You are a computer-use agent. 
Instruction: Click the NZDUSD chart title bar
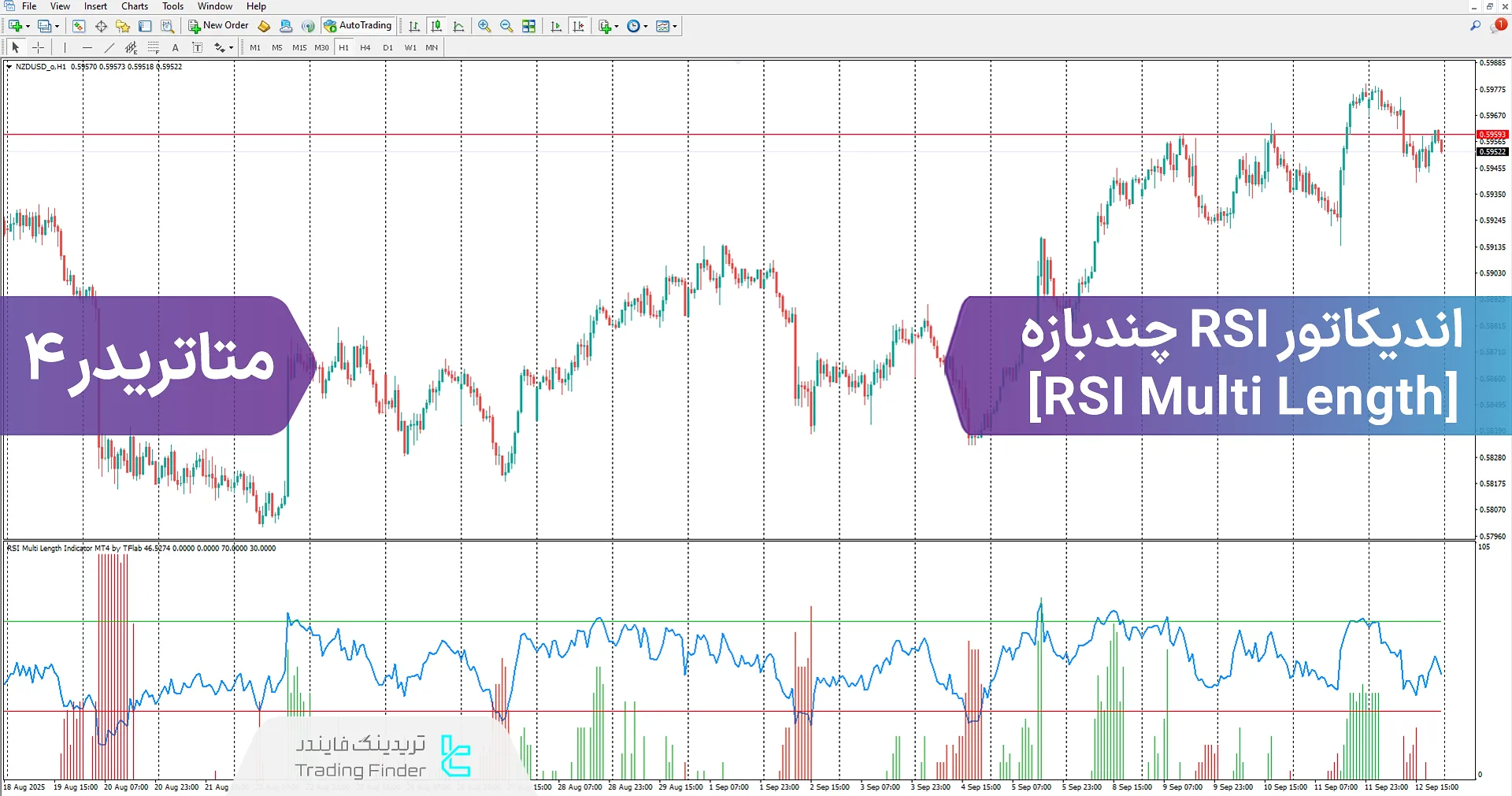click(x=94, y=67)
